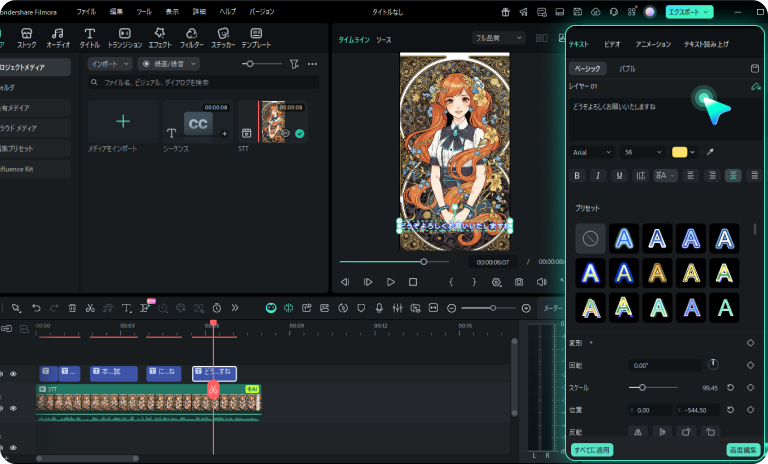Toggle visibility of the STT video track

click(x=13, y=408)
